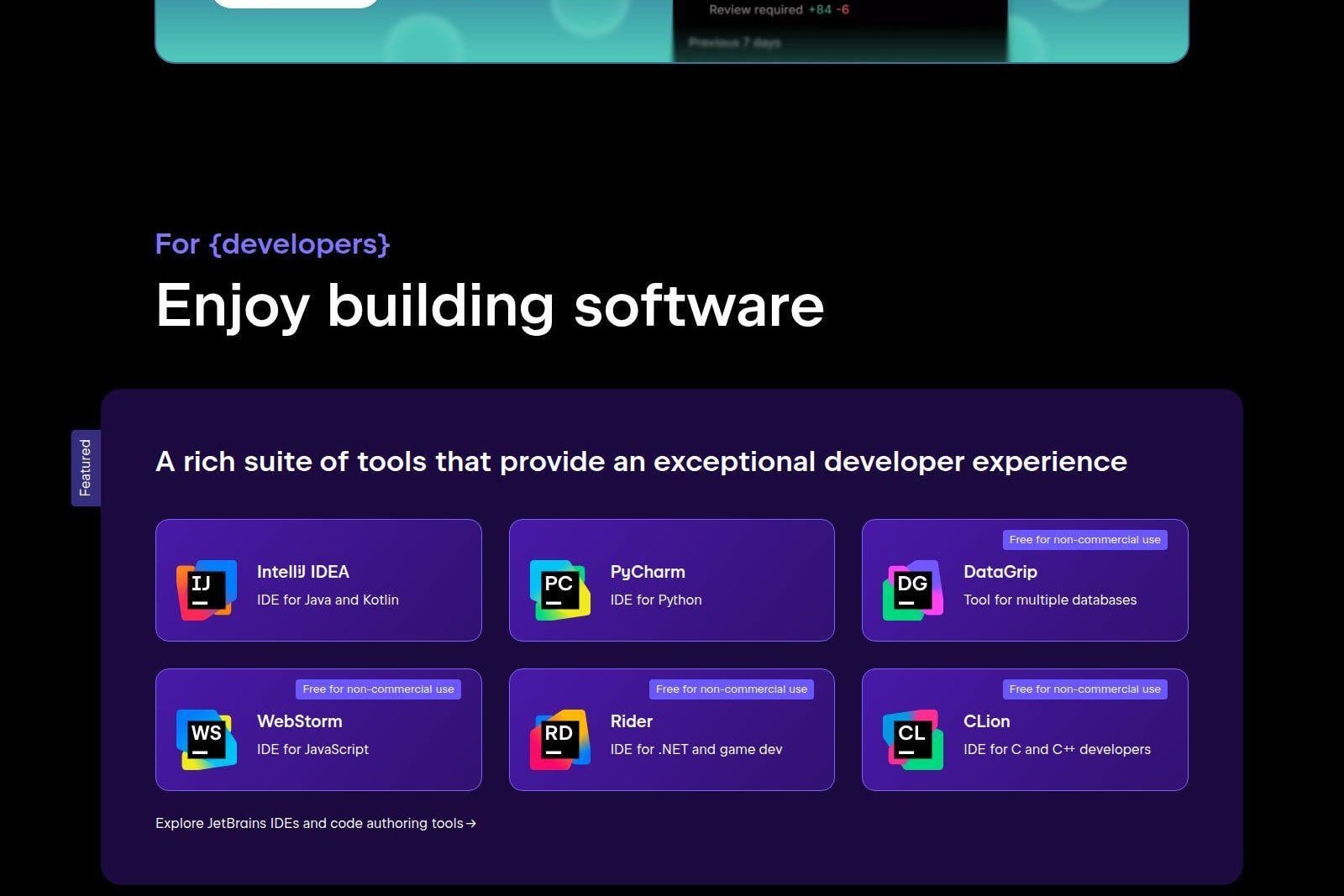Click DataGrip's Free for non-commercial use badge
Viewport: 1344px width, 896px height.
[1084, 540]
